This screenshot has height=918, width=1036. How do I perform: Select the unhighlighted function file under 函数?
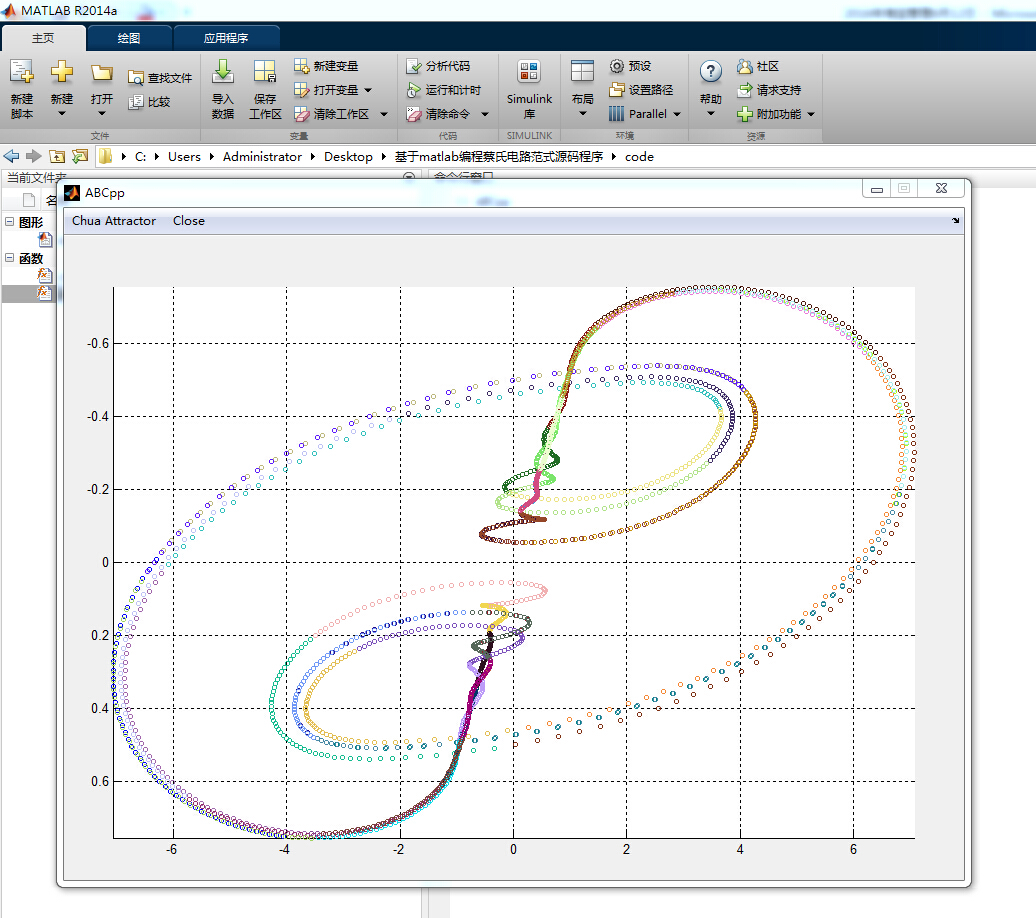(44, 275)
